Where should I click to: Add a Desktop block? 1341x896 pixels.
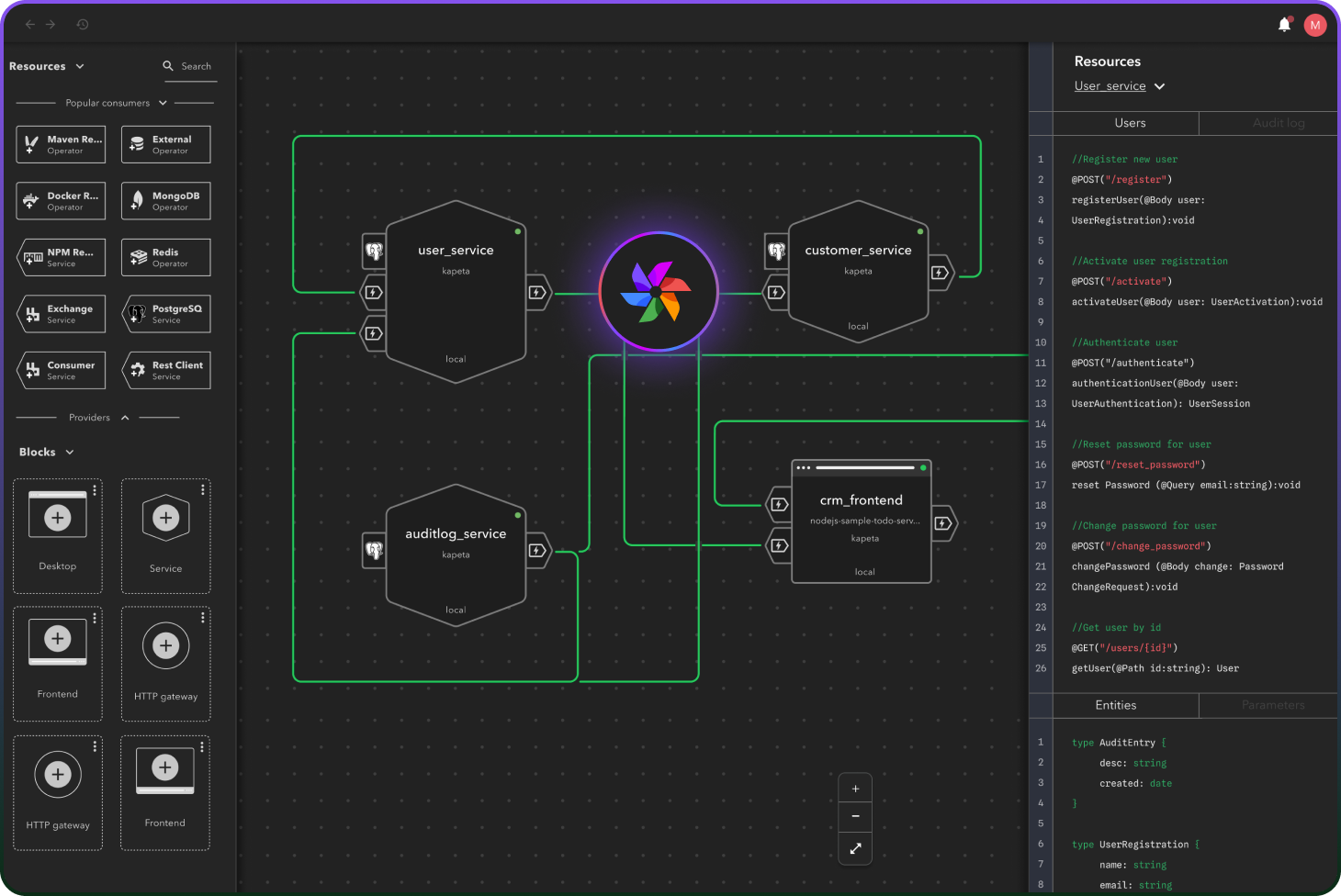click(x=58, y=535)
